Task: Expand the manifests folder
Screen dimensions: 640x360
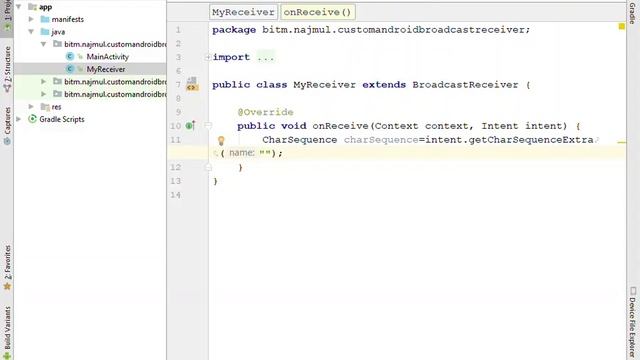Action: pyautogui.click(x=31, y=19)
